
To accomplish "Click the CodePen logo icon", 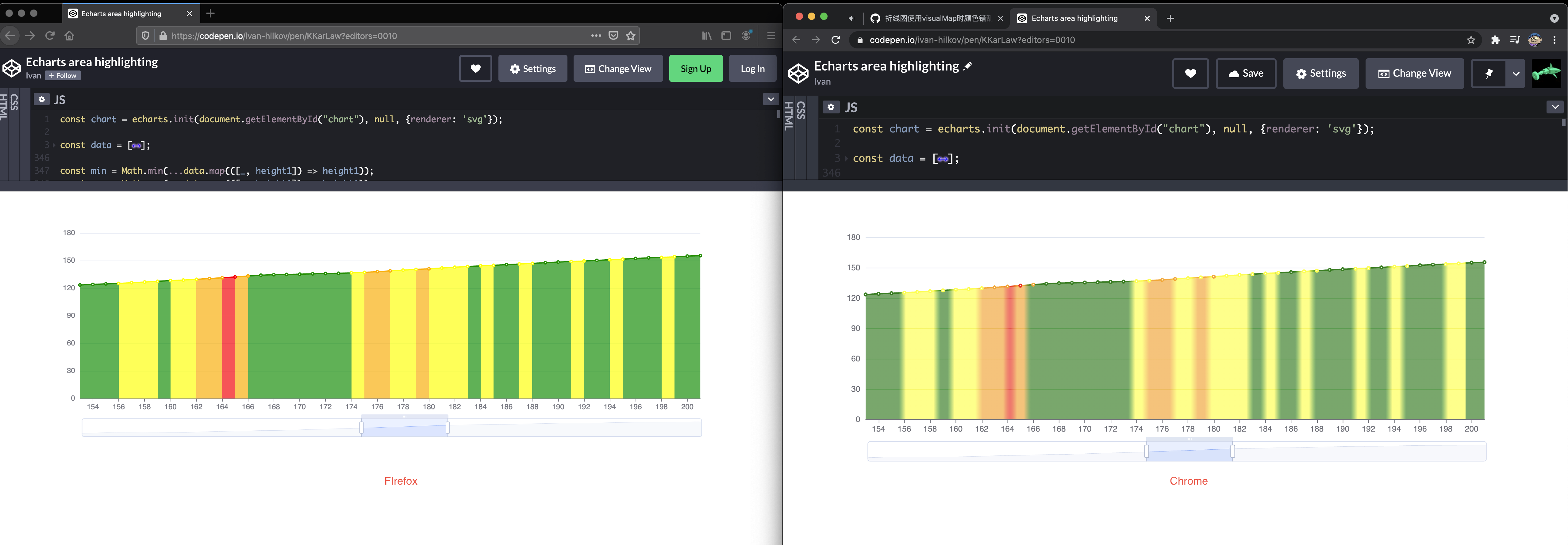I will pos(12,68).
